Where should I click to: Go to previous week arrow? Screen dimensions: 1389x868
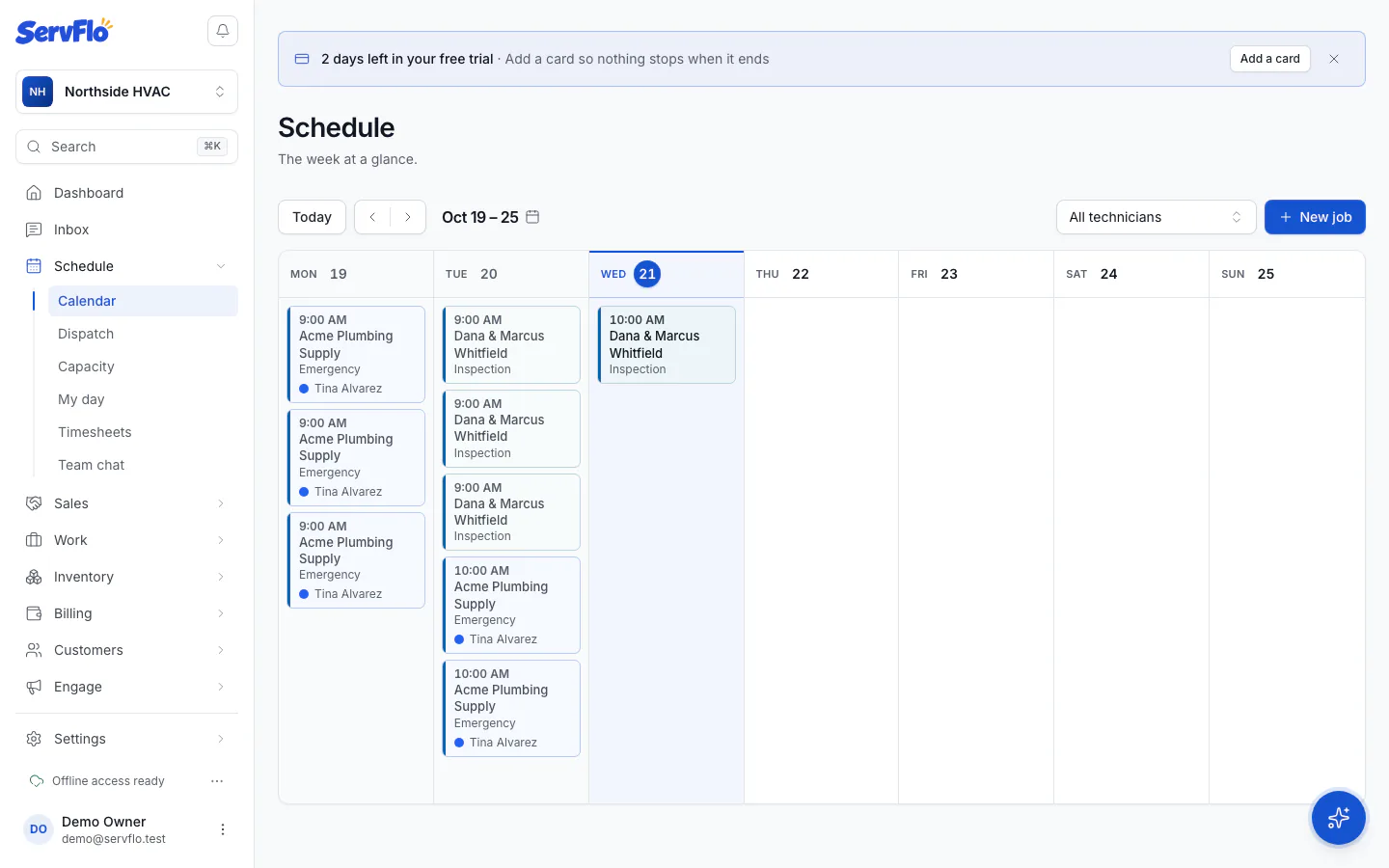click(x=372, y=217)
